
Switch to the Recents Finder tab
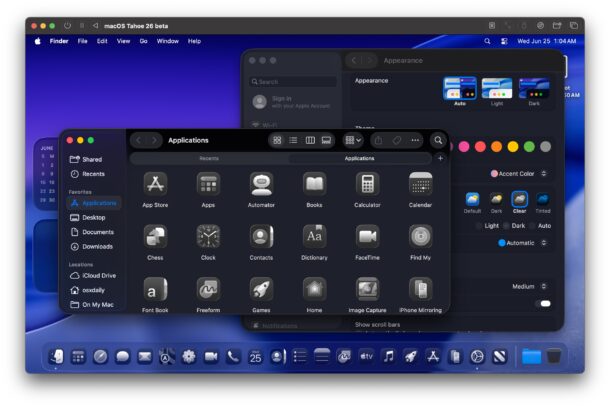pyautogui.click(x=209, y=158)
